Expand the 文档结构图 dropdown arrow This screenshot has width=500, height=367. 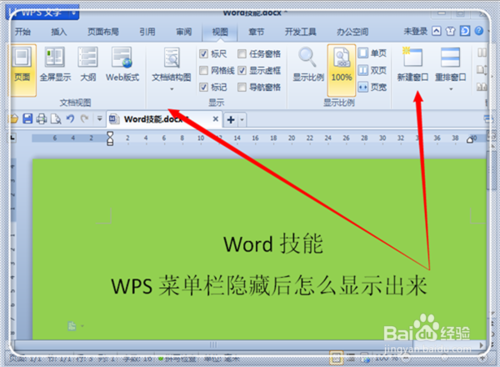(x=172, y=89)
